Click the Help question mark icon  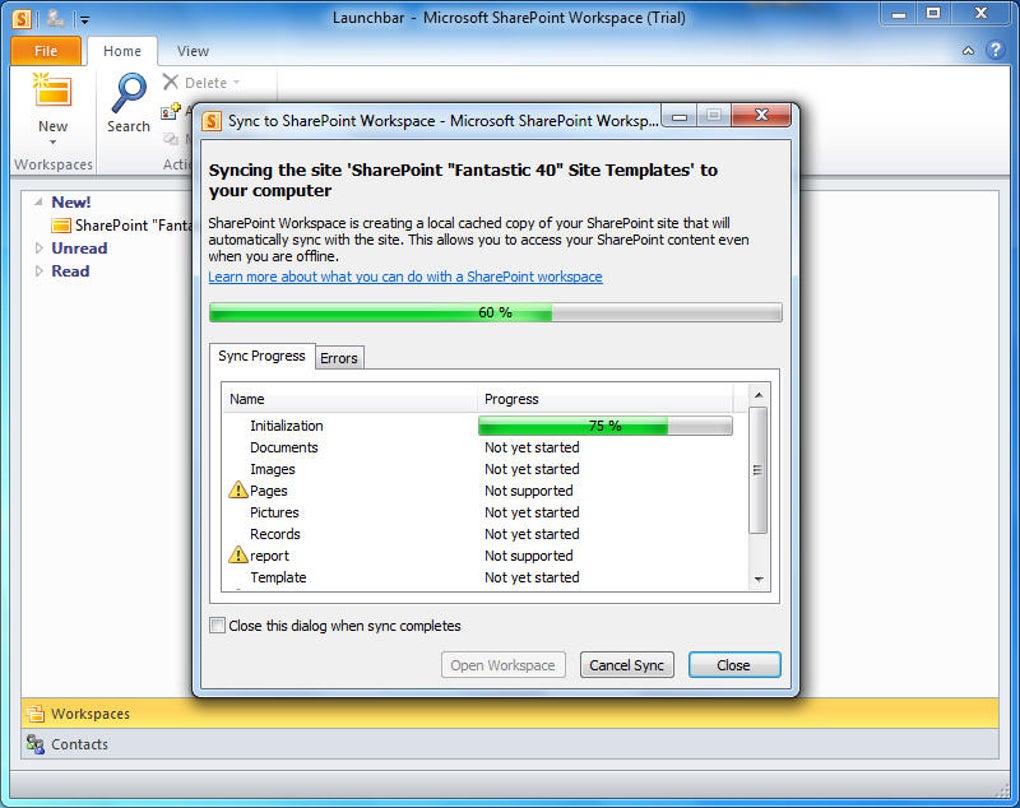(x=995, y=50)
